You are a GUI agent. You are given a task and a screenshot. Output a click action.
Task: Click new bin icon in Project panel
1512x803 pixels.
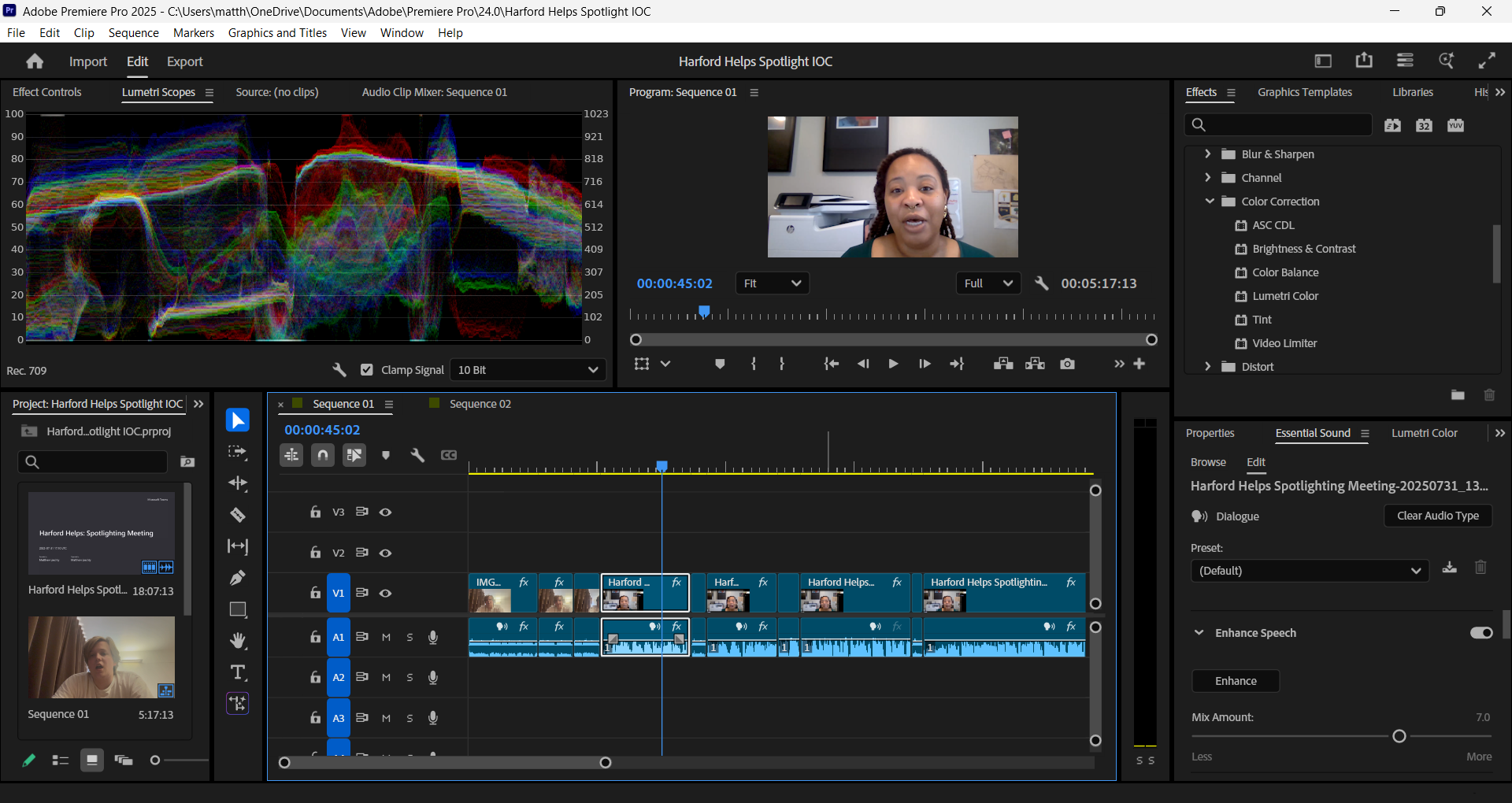click(x=187, y=462)
